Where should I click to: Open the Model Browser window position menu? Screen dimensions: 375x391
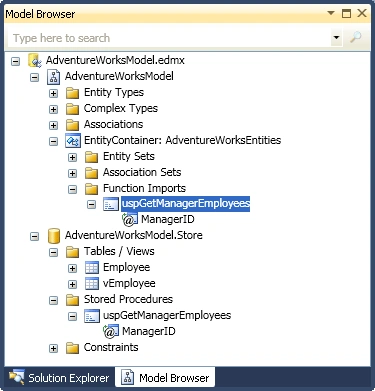click(331, 13)
